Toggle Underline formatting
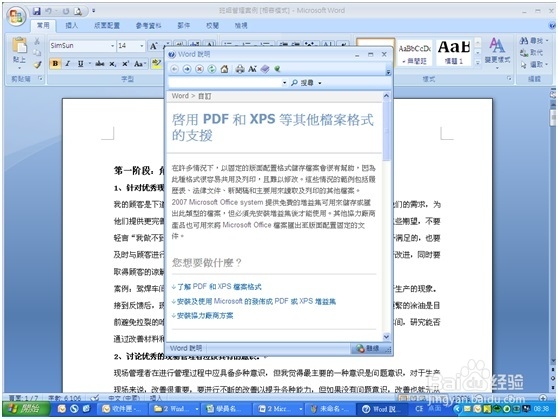 (80, 64)
